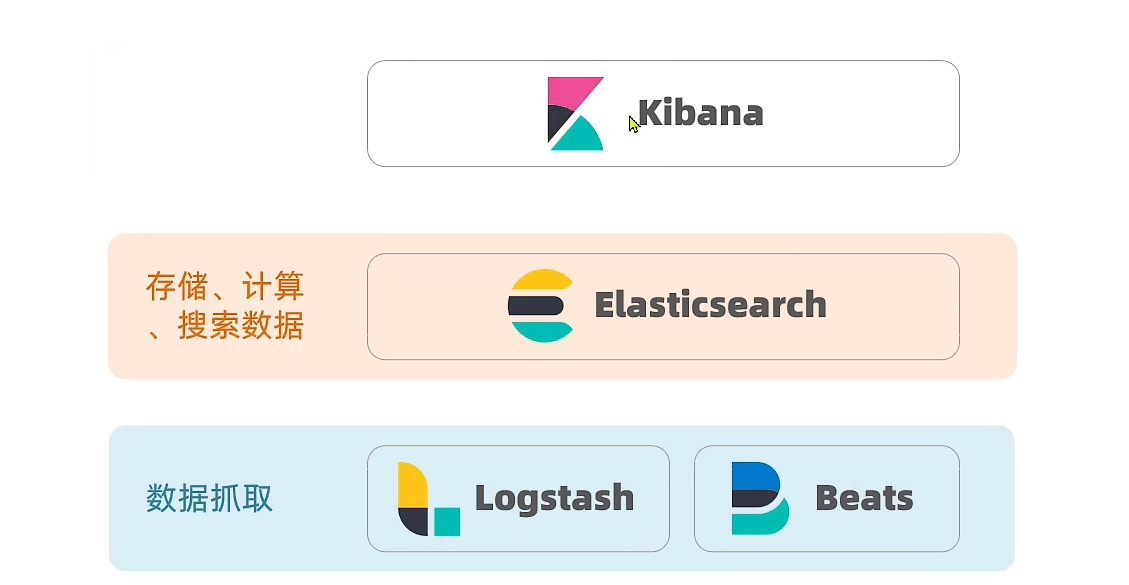Select the Beats text label
This screenshot has width=1129, height=585.
(x=864, y=498)
